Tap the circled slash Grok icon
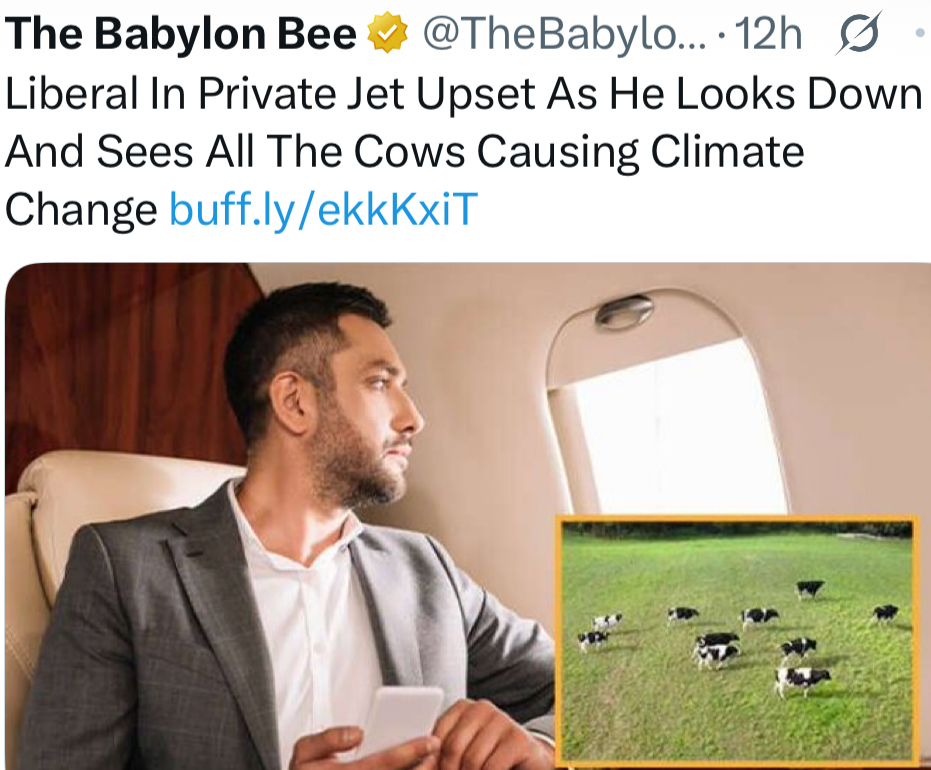The width and height of the screenshot is (931, 770). tap(858, 36)
